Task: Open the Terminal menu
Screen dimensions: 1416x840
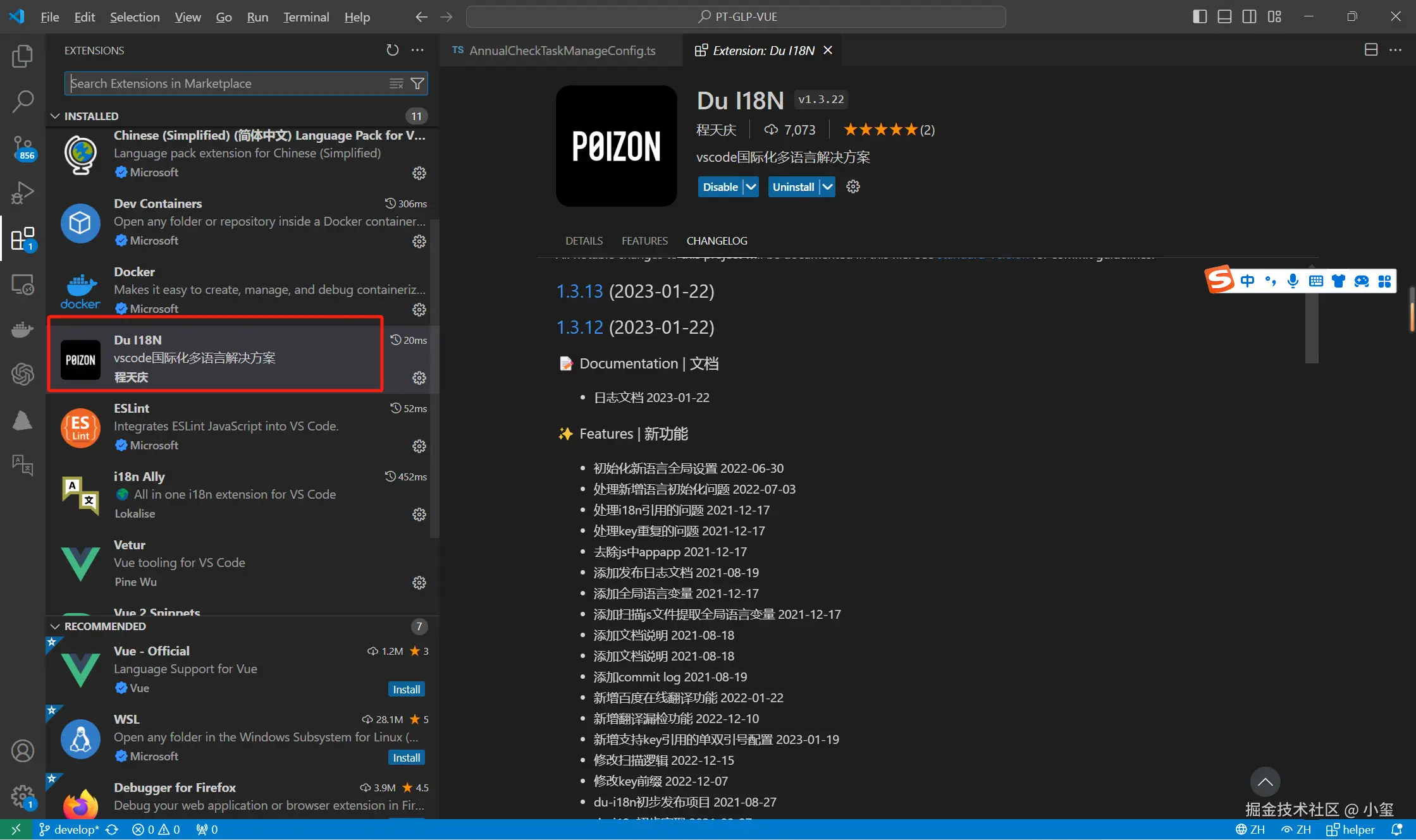Action: (x=306, y=17)
